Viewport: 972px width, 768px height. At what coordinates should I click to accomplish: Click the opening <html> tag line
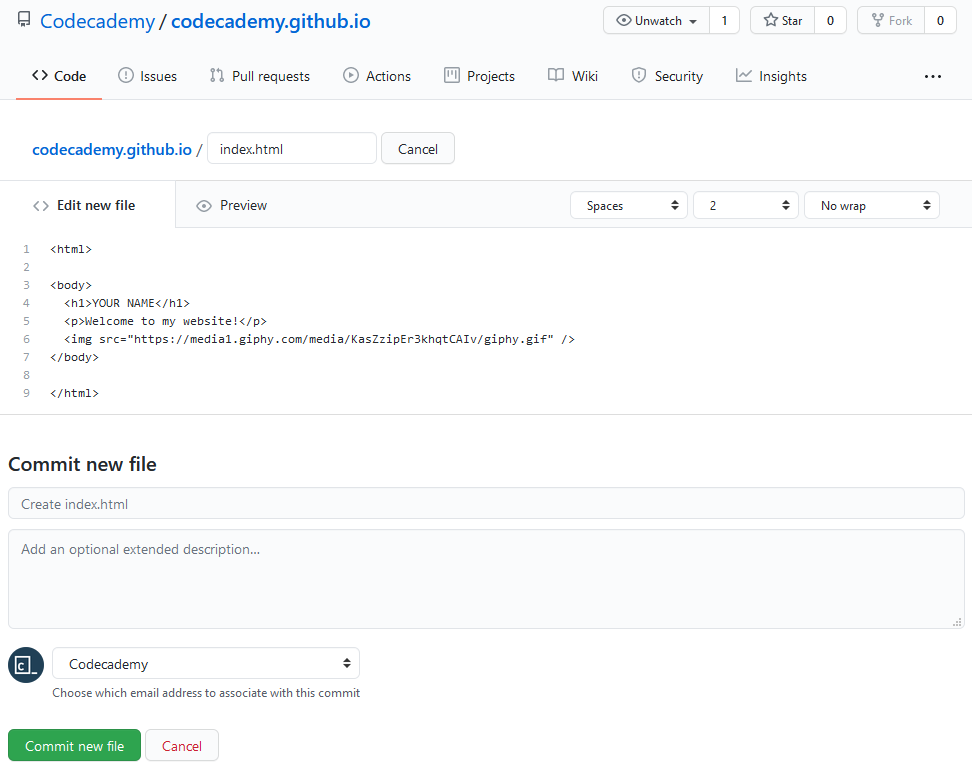[x=71, y=249]
